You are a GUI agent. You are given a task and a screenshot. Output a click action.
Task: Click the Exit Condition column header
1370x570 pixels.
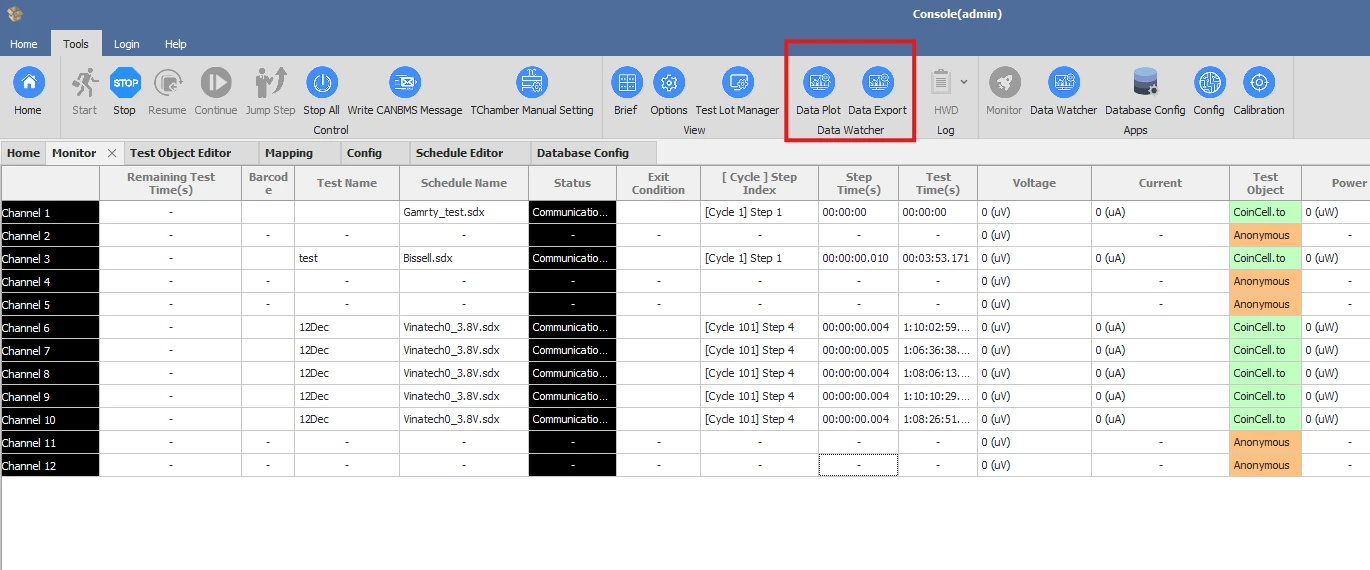659,183
